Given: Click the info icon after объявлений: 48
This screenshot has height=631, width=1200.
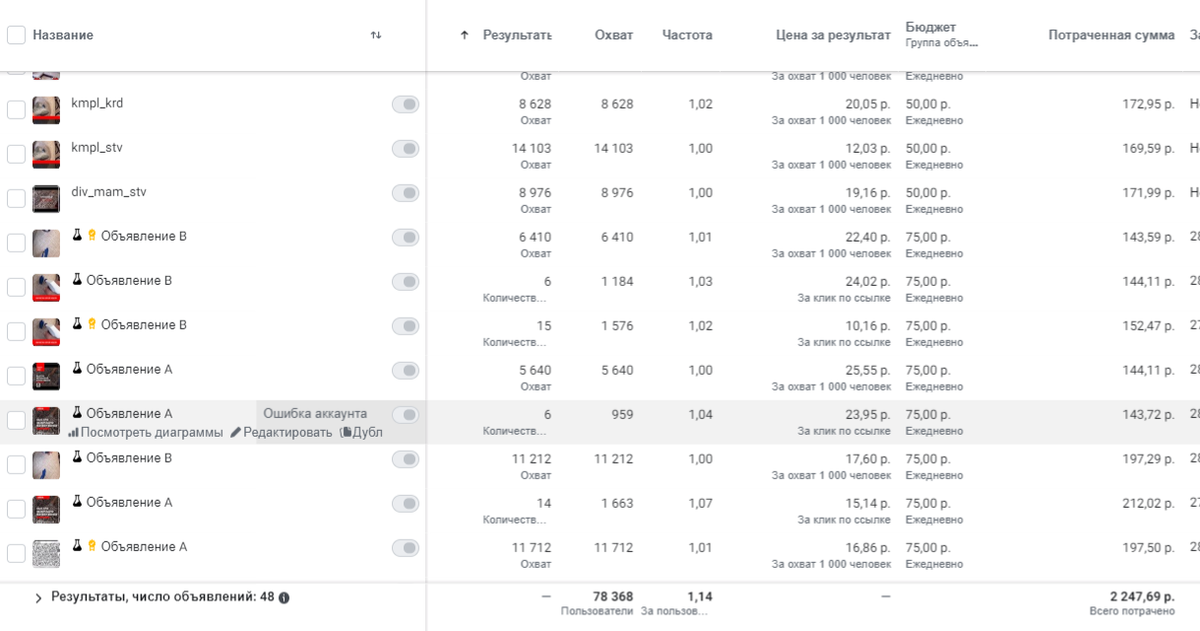Looking at the screenshot, I should click(284, 598).
